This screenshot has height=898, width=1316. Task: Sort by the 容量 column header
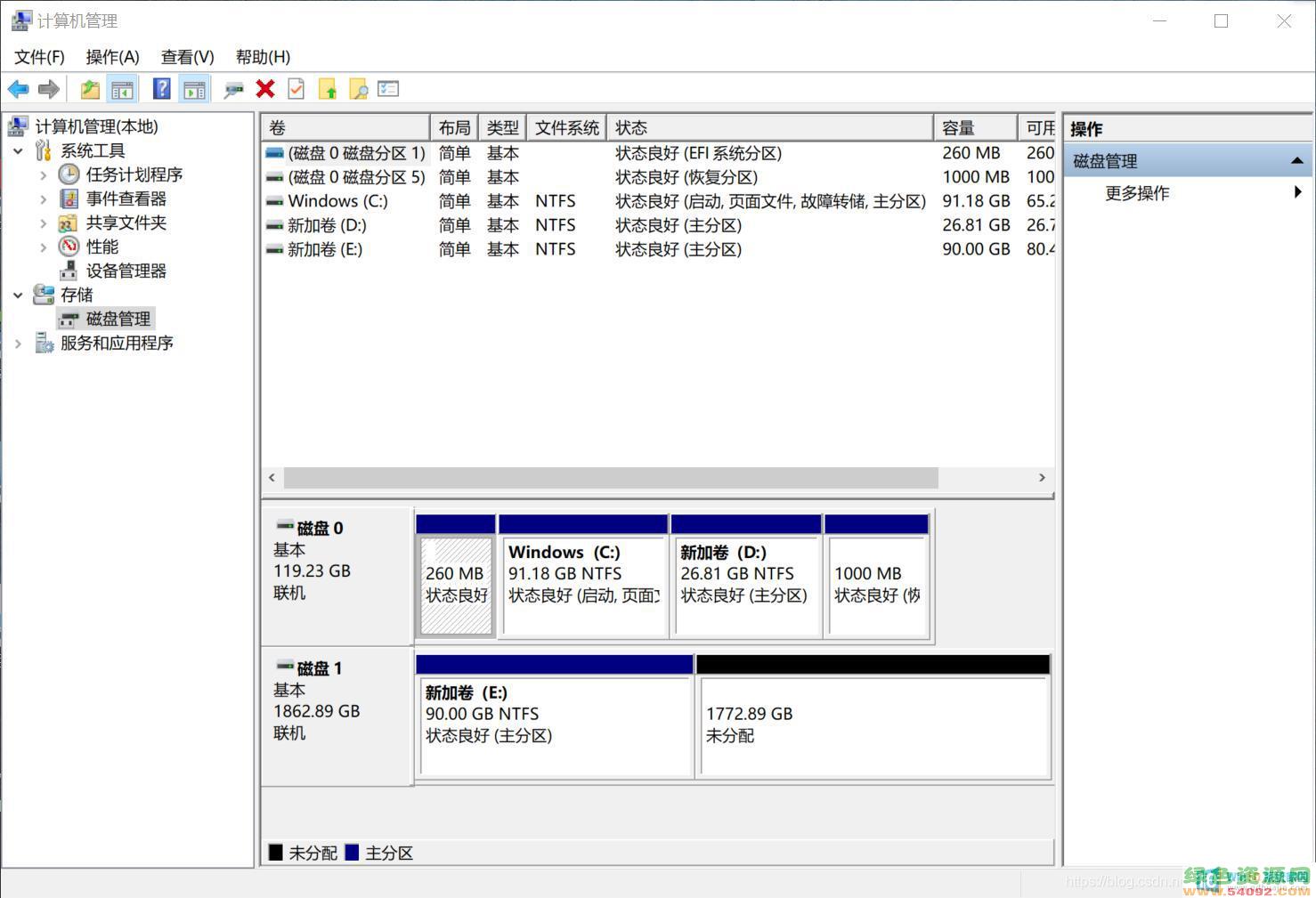click(975, 127)
